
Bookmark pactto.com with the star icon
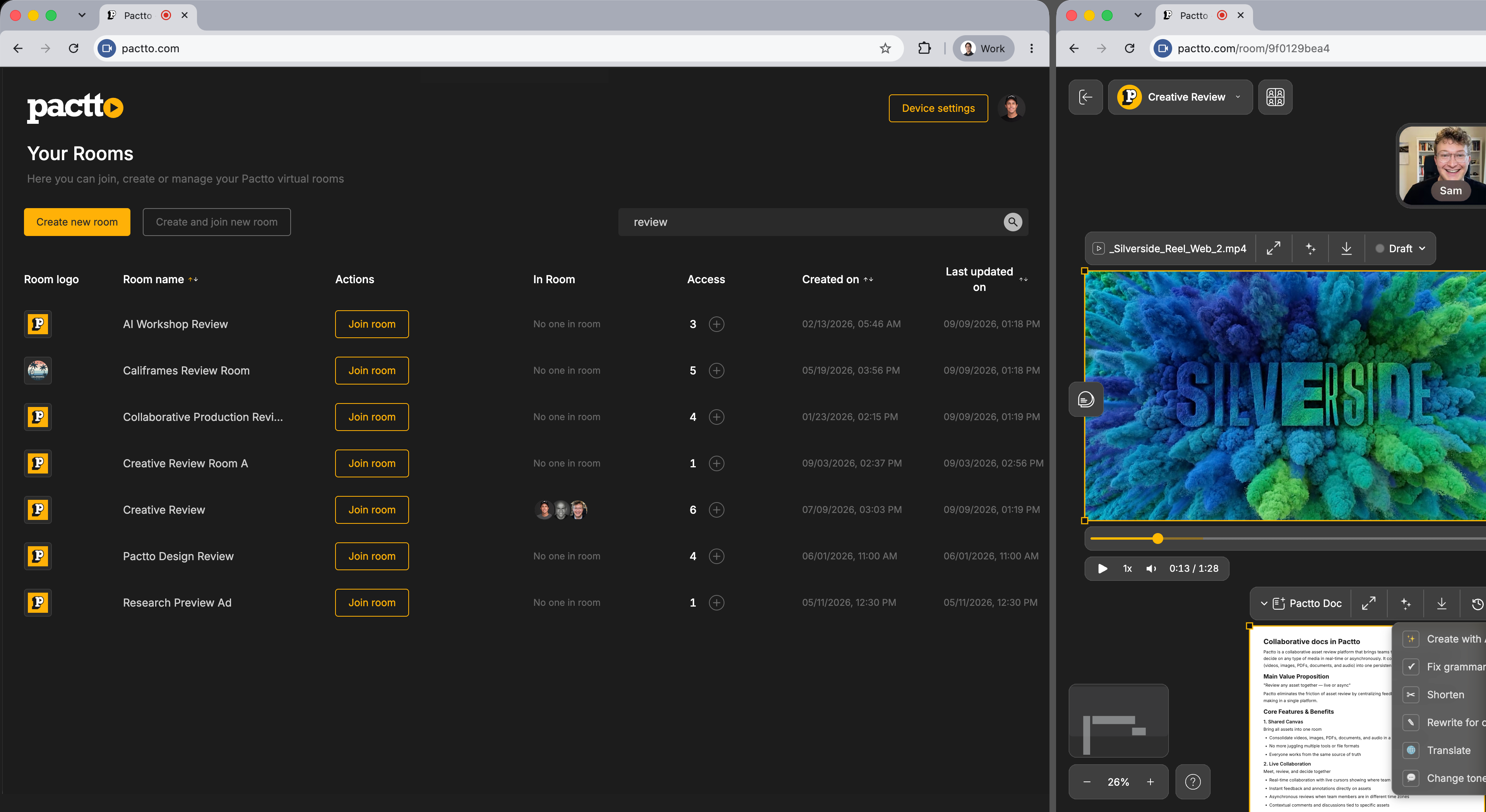pyautogui.click(x=885, y=48)
